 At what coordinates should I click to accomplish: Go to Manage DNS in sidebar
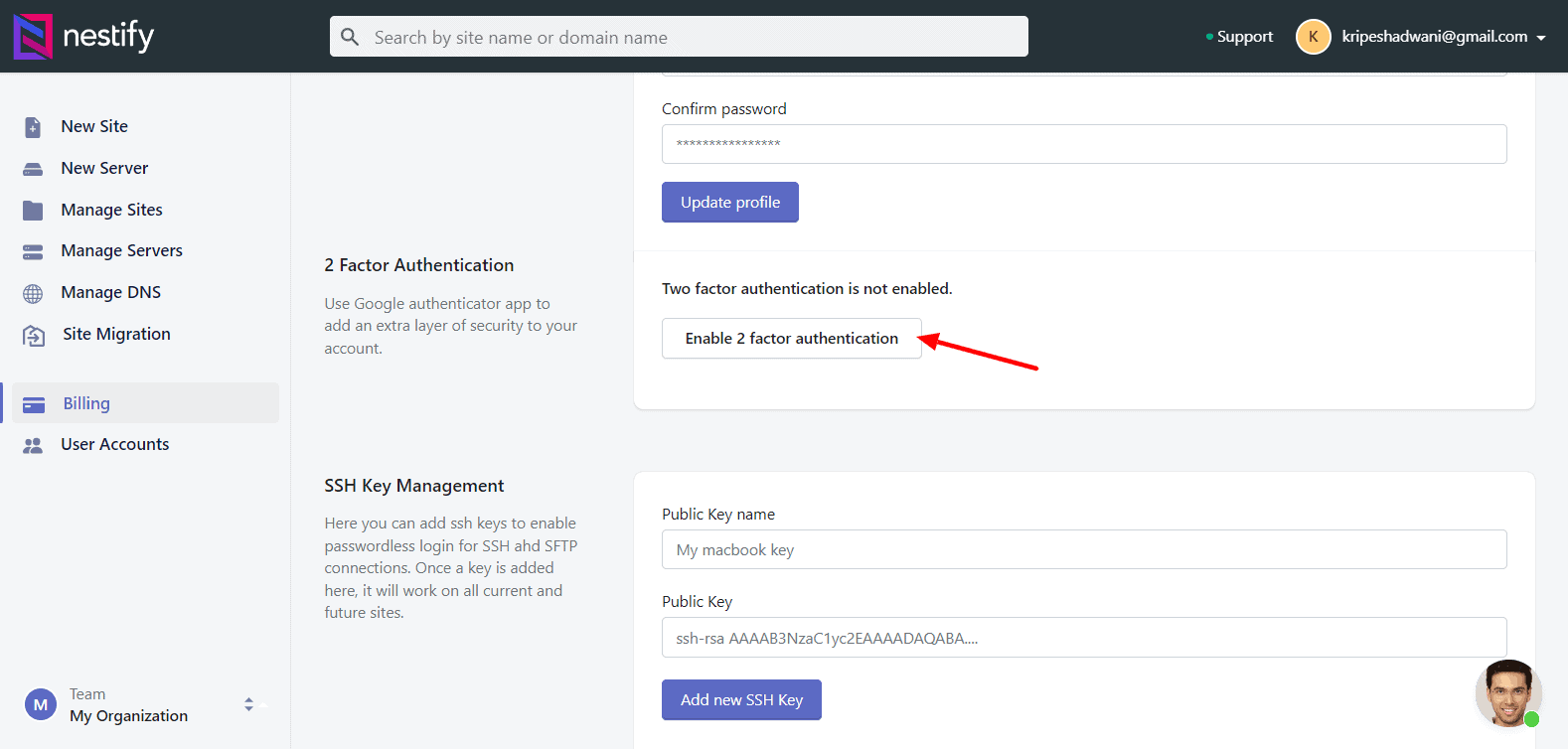pos(110,292)
